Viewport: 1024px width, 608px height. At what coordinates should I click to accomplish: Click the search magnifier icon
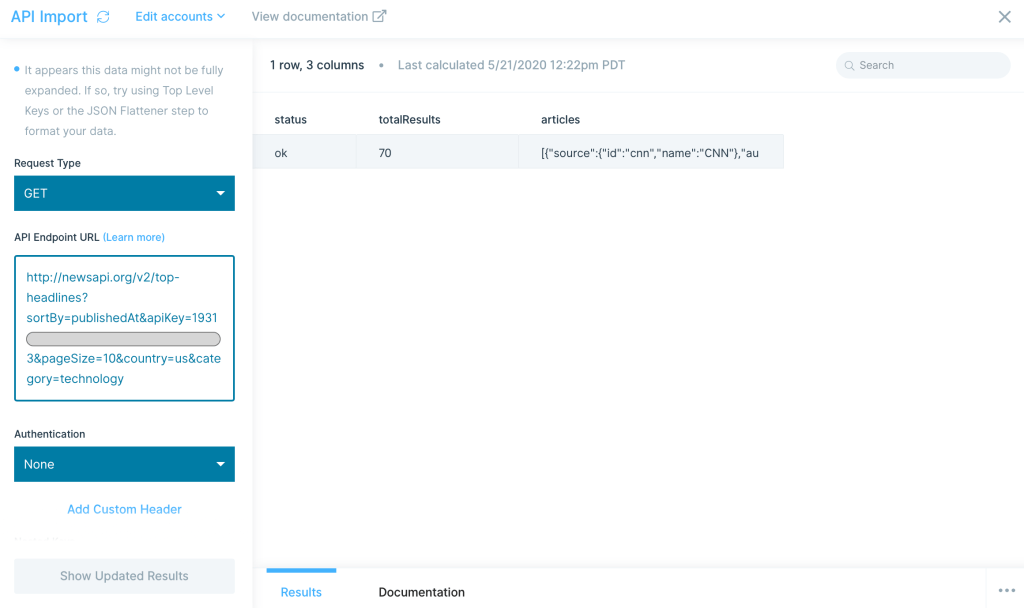(x=850, y=65)
